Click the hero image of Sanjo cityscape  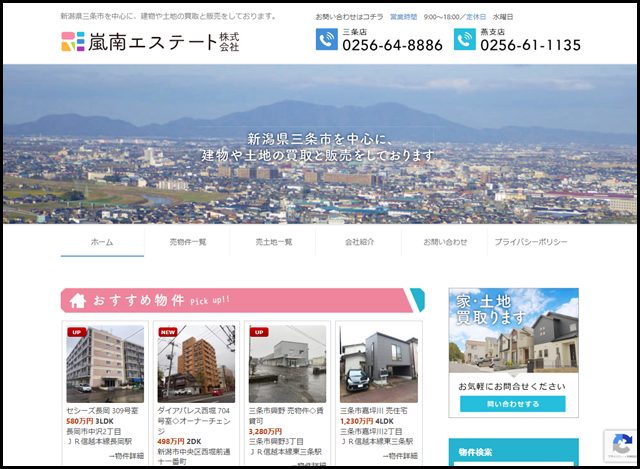pyautogui.click(x=320, y=144)
